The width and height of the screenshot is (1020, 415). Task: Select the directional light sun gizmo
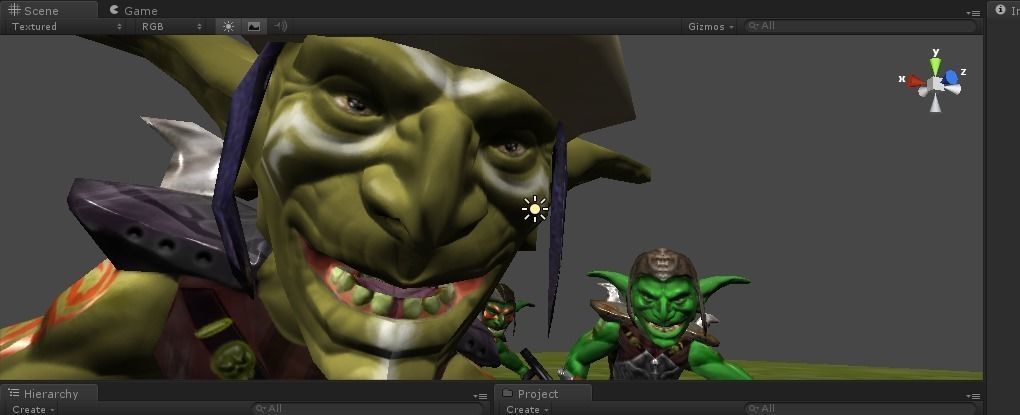point(535,209)
